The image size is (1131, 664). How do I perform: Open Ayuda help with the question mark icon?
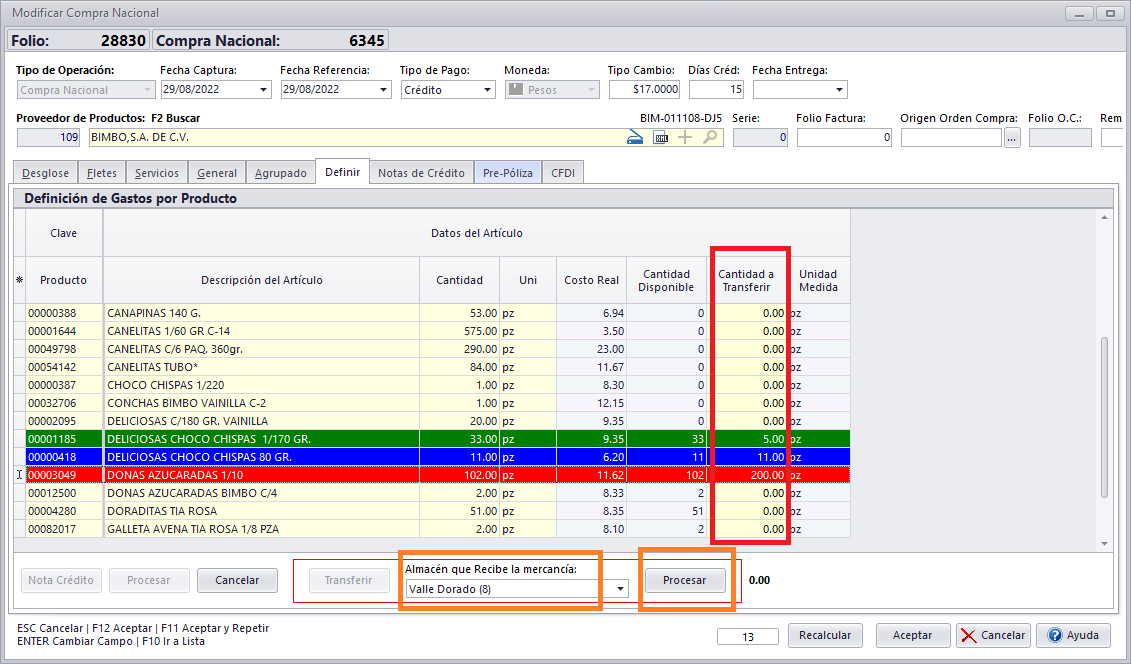tap(1072, 635)
